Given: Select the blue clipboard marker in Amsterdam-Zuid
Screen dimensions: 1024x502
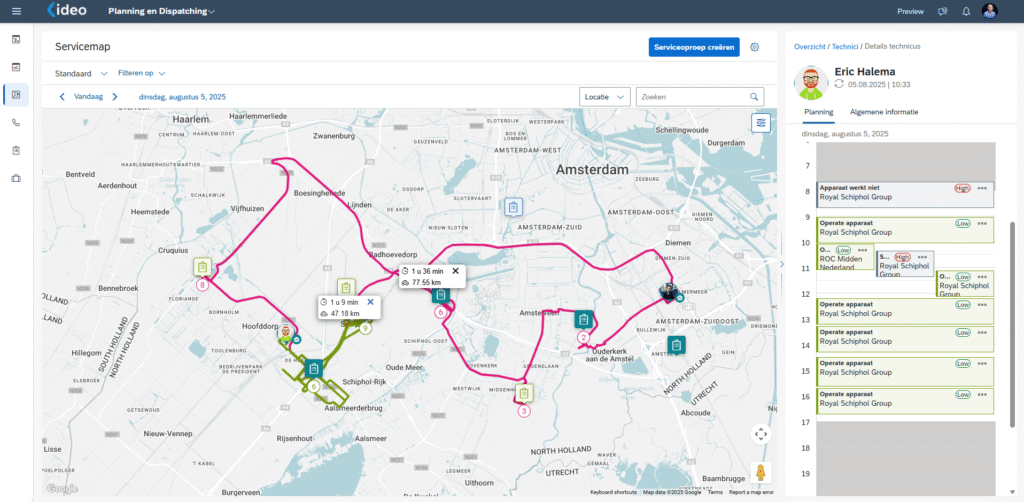Looking at the screenshot, I should [x=514, y=207].
